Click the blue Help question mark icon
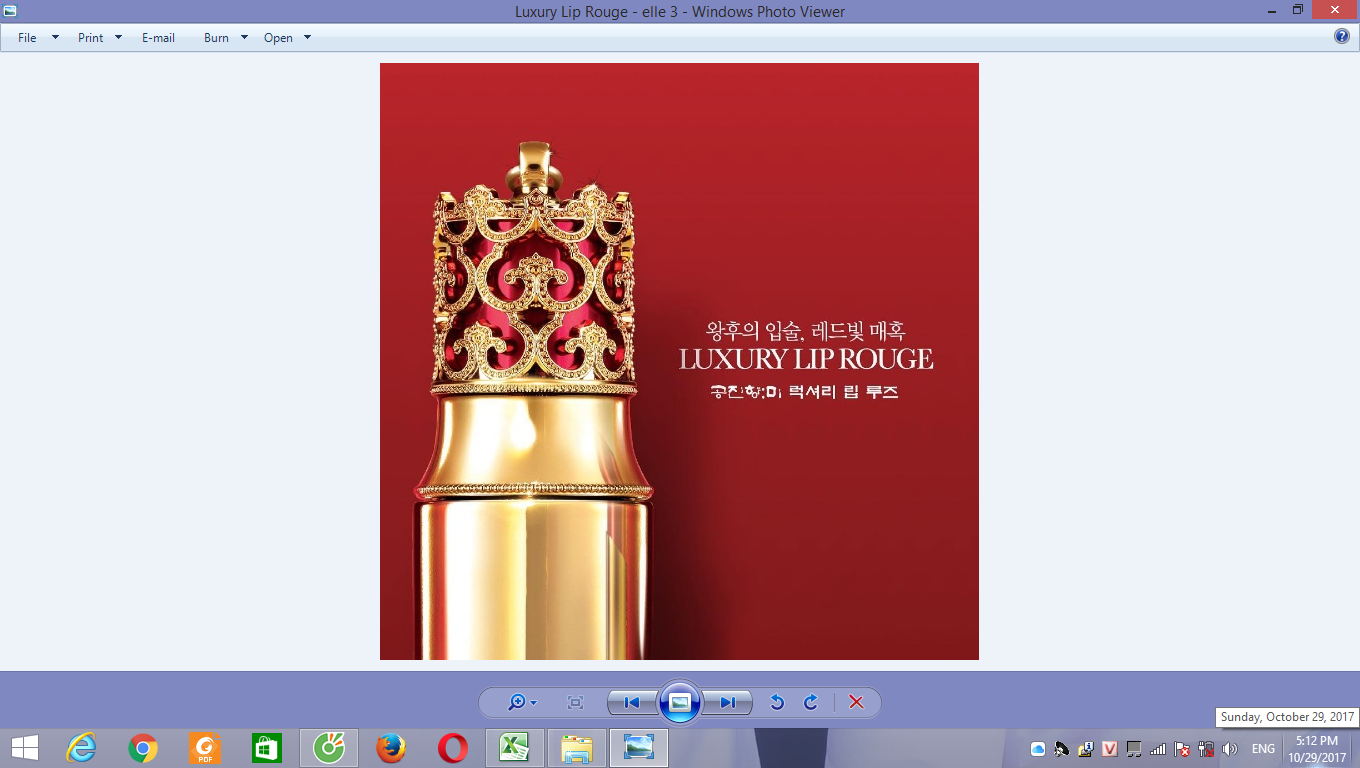This screenshot has width=1360, height=768. (x=1342, y=37)
